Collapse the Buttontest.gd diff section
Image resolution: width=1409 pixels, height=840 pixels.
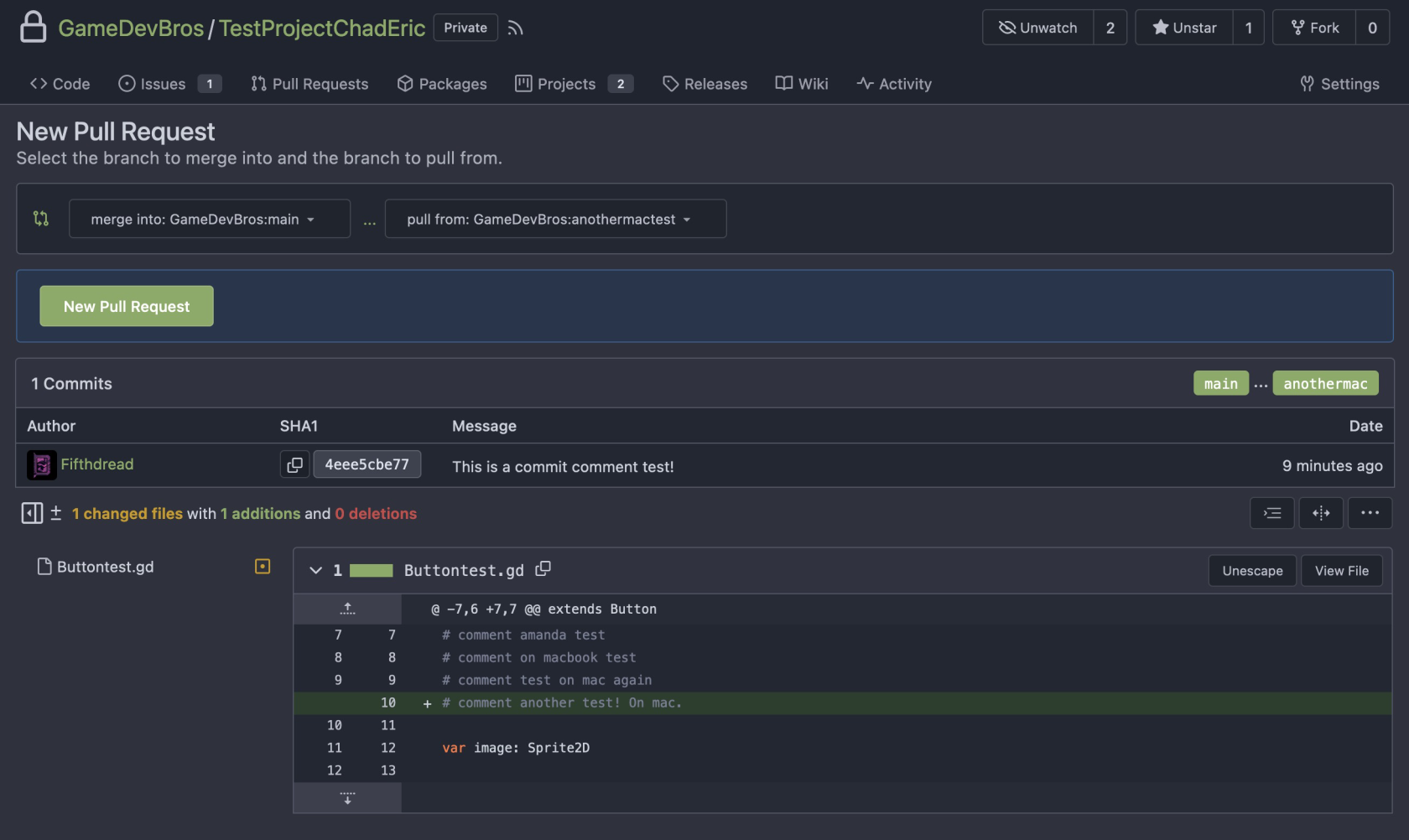tap(315, 570)
